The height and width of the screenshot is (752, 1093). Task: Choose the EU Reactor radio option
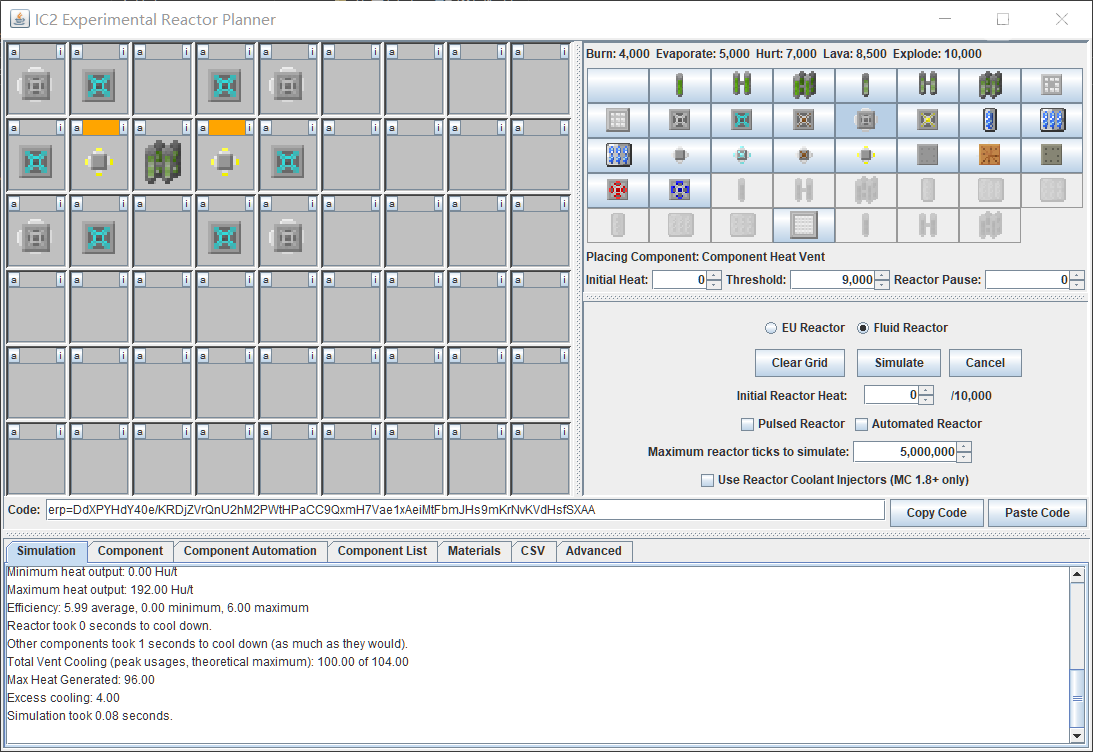point(804,328)
